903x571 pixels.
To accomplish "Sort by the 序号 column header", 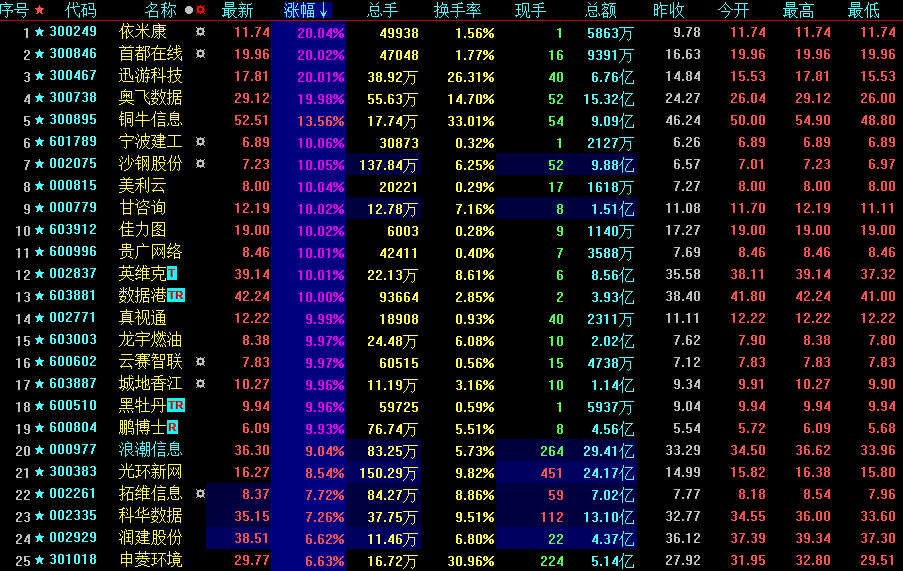I will pyautogui.click(x=14, y=10).
